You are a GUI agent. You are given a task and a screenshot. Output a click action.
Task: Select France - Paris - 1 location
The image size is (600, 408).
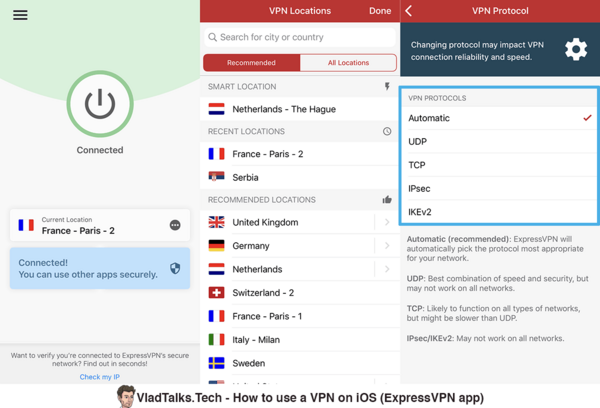pos(300,316)
